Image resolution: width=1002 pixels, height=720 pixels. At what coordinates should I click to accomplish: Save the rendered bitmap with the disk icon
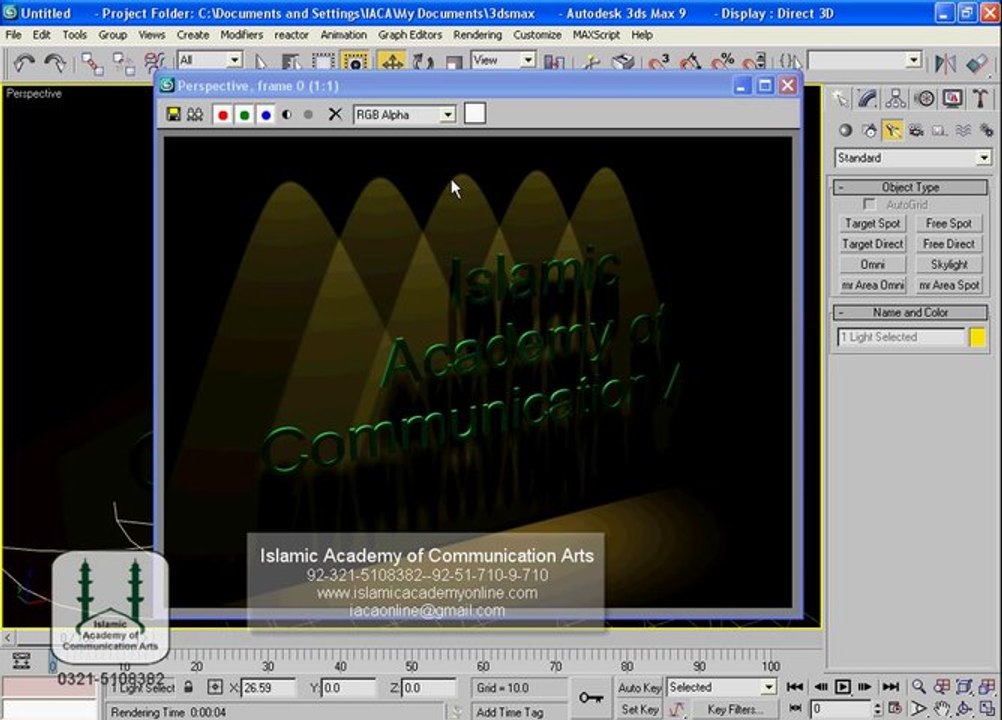click(173, 114)
